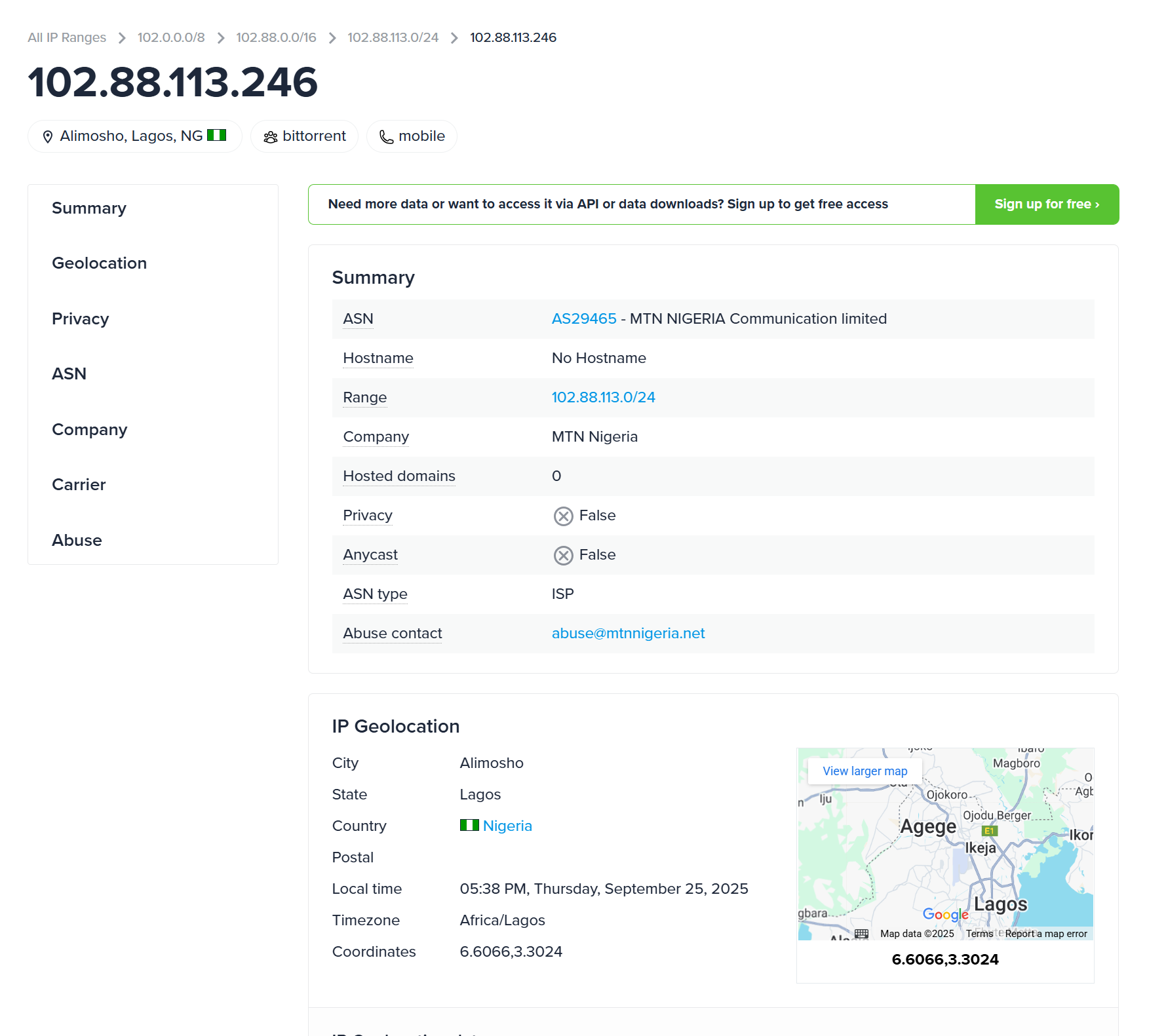The width and height of the screenshot is (1166, 1036).
Task: Click the 6.6066,3.3024 value beside Coordinates label
Action: click(x=511, y=951)
